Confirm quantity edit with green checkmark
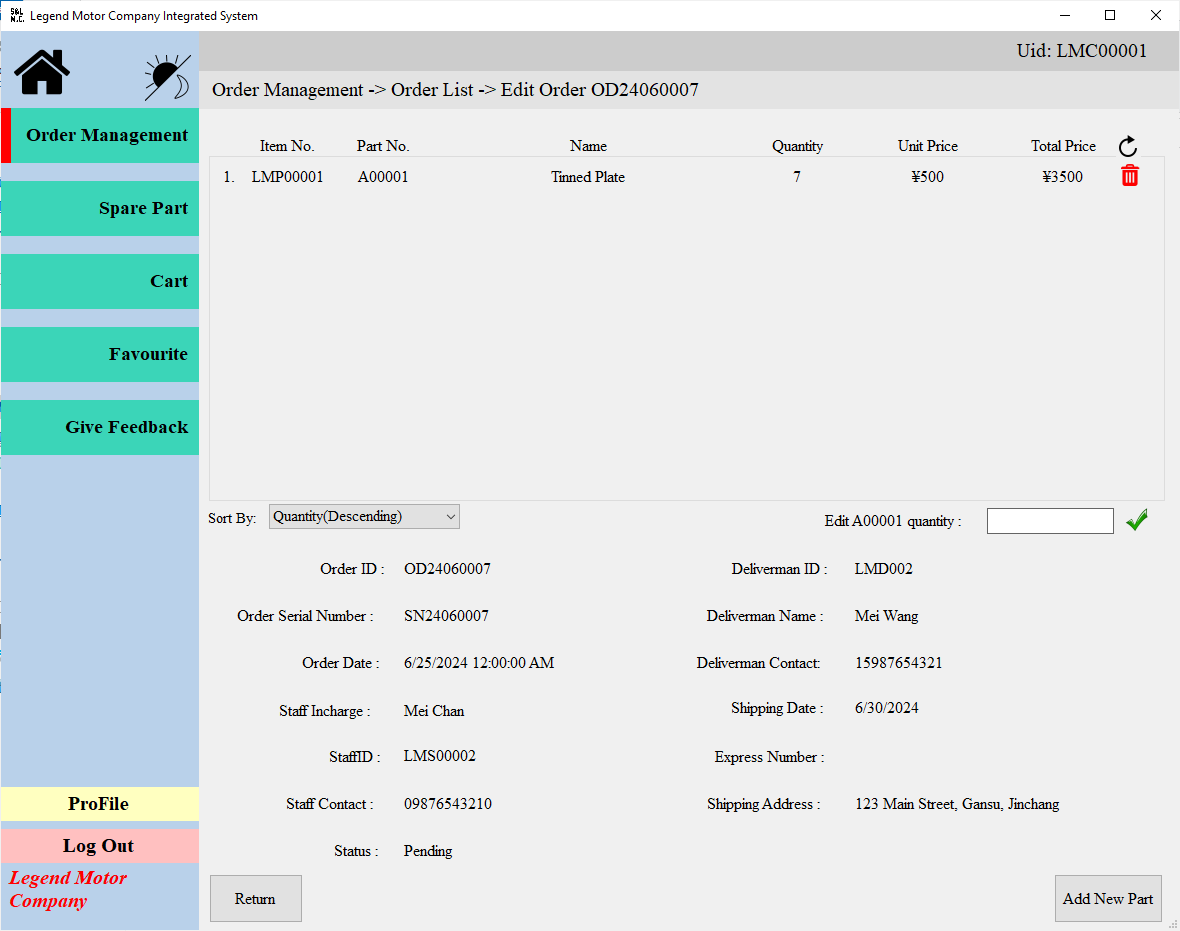Viewport: 1180px width, 931px height. click(x=1137, y=520)
